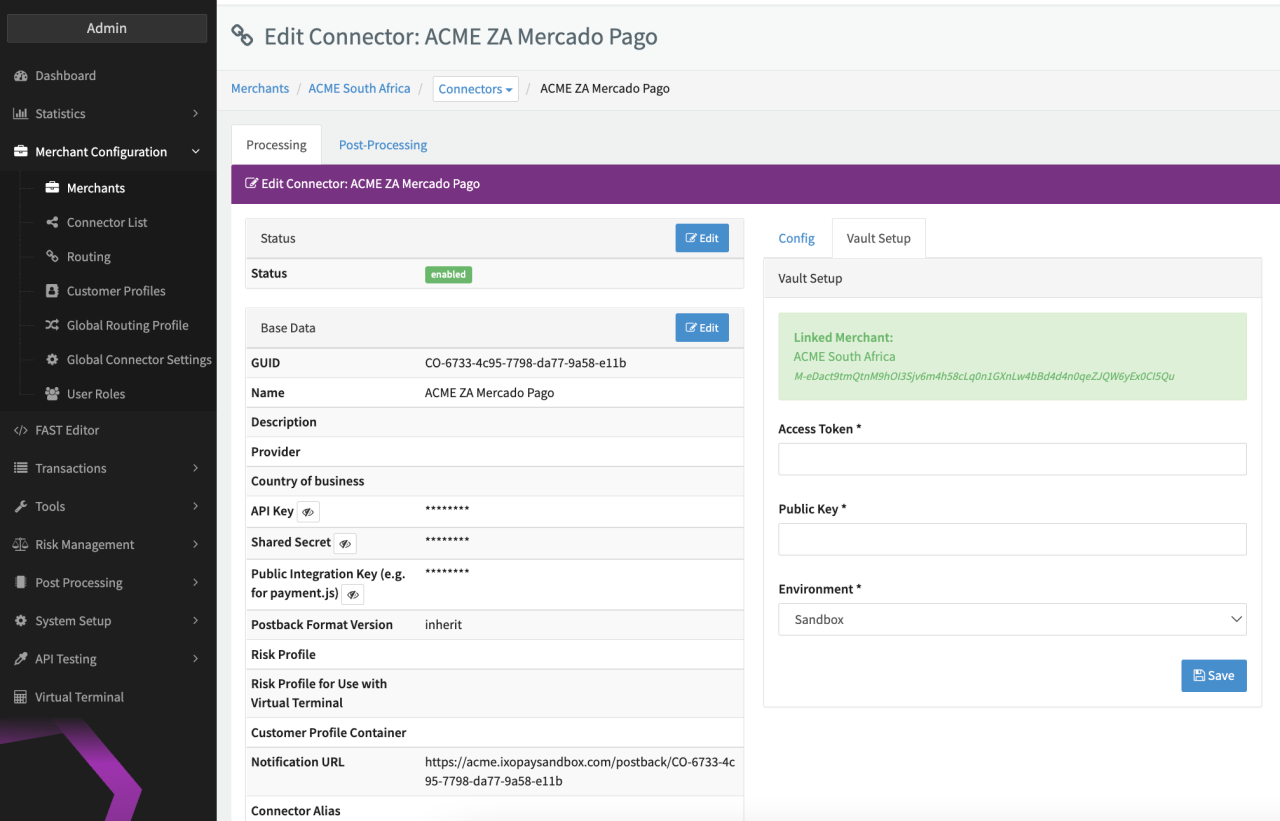This screenshot has width=1280, height=821.
Task: Switch to the Config tab
Action: [x=796, y=238]
